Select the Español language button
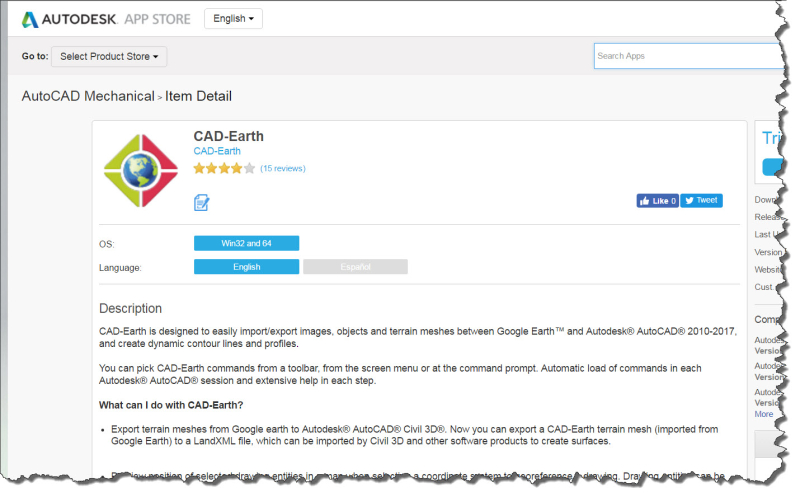 (x=355, y=267)
